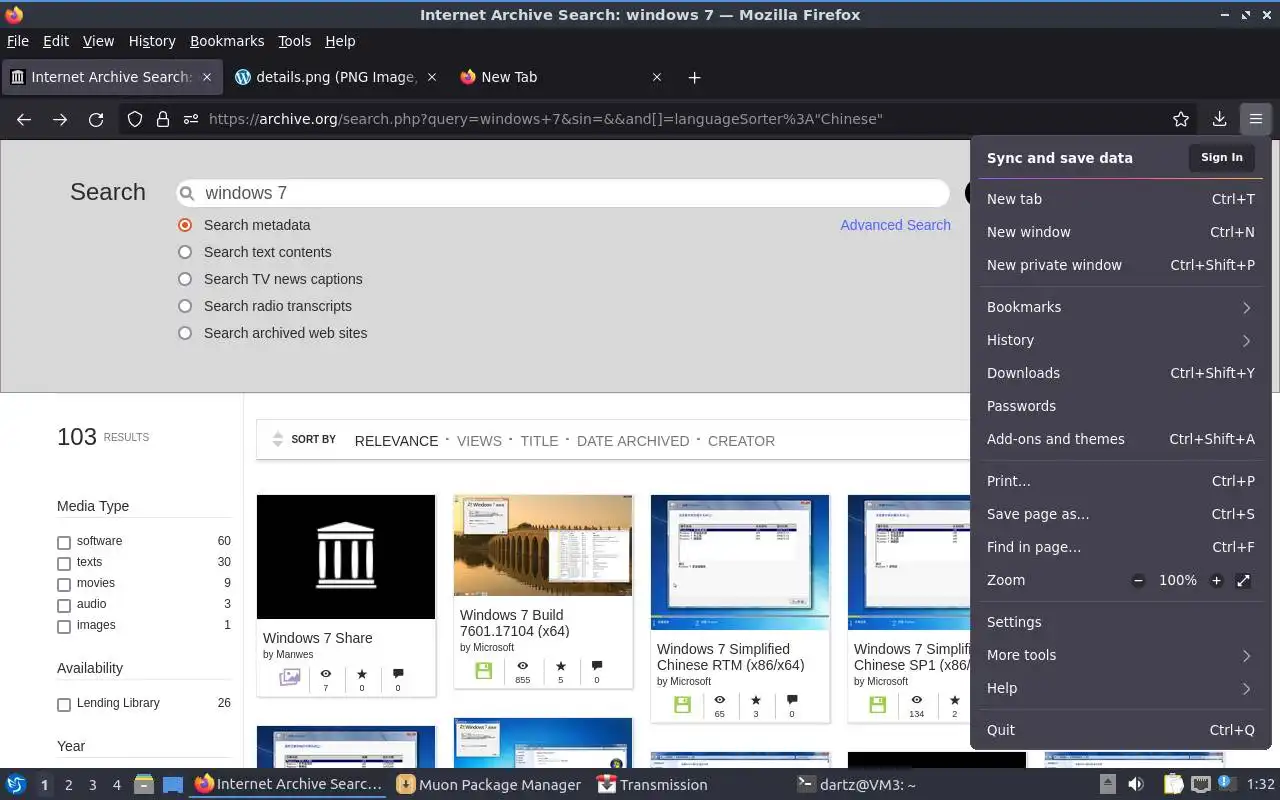
Task: Select Search TV news captions option
Action: coord(185,279)
